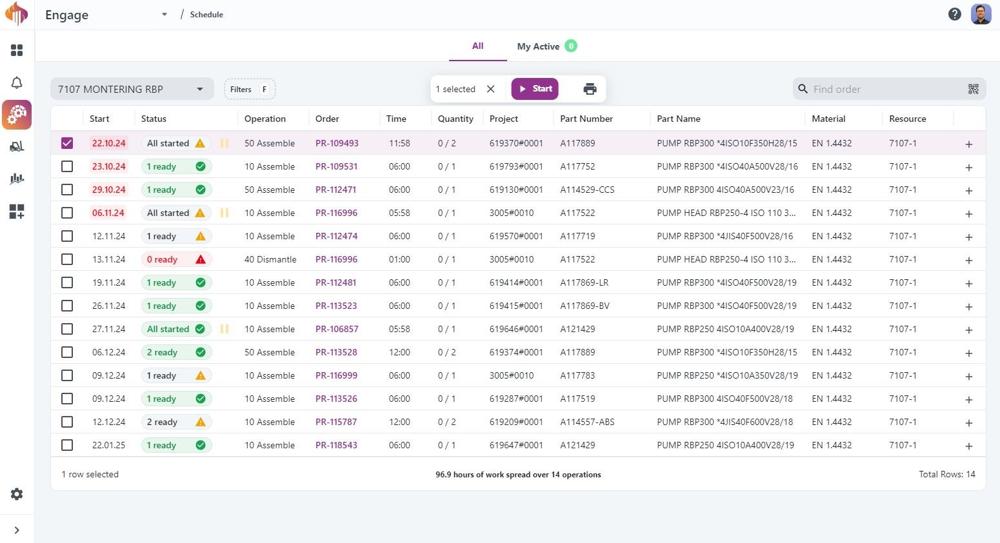Expand the Engage application dropdown

pos(164,15)
